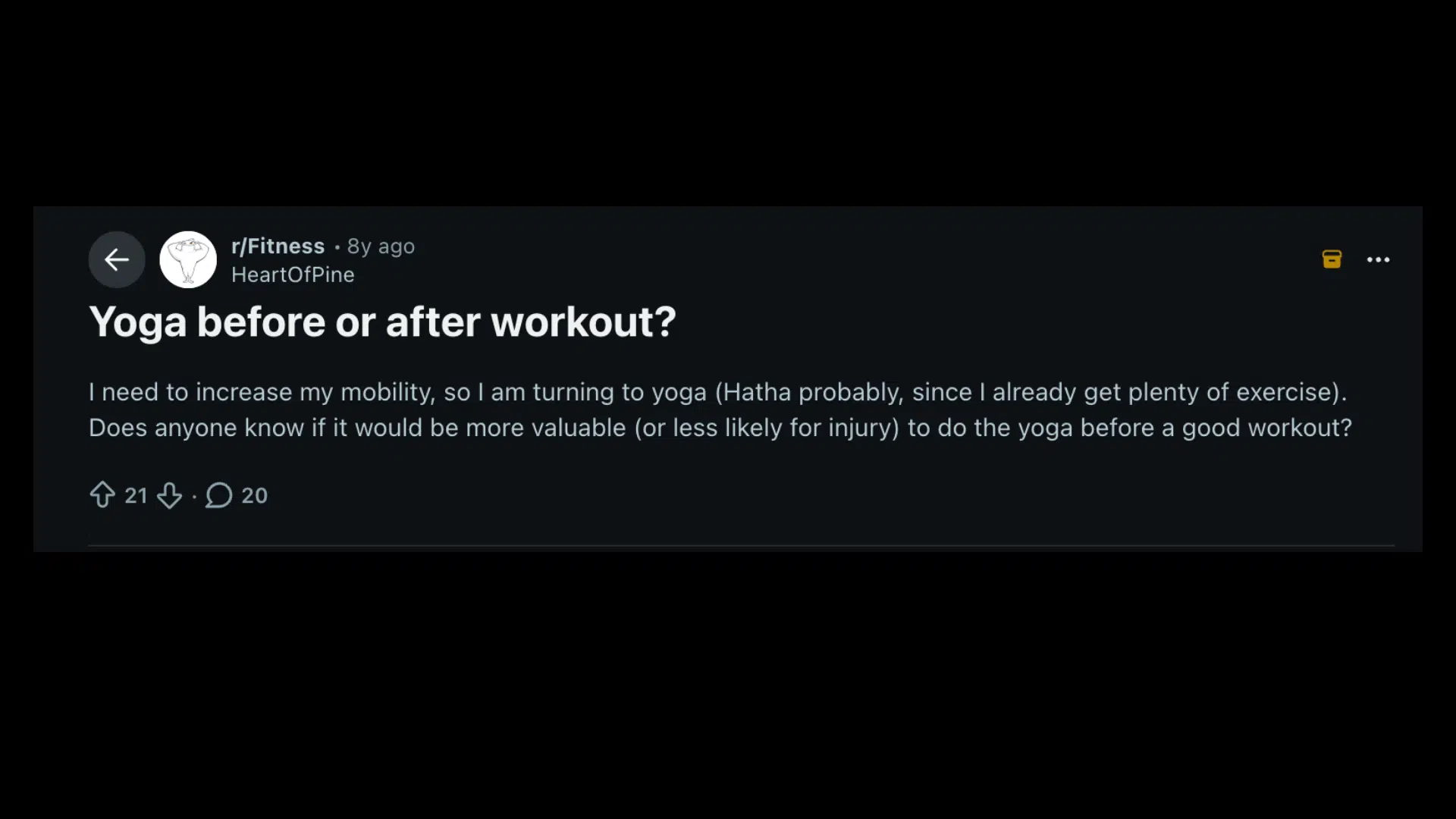
Task: Click the comment count showing 20
Action: click(x=254, y=495)
